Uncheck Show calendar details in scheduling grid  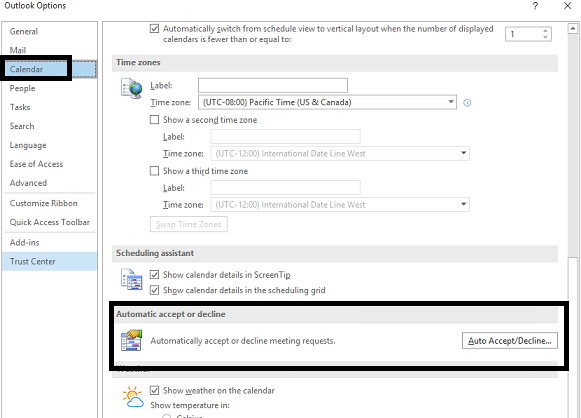155,290
